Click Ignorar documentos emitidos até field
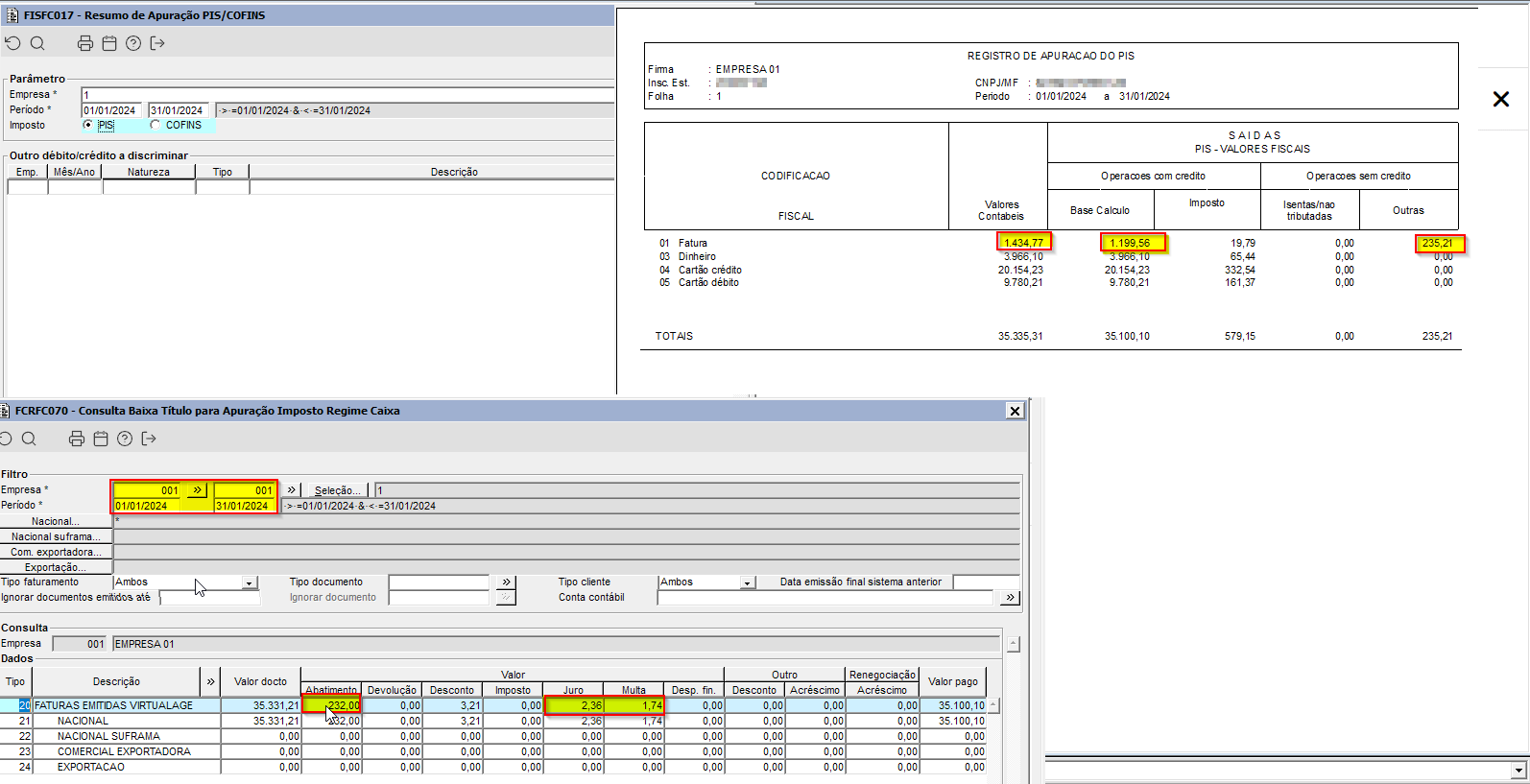Image resolution: width=1530 pixels, height=784 pixels. coord(210,598)
